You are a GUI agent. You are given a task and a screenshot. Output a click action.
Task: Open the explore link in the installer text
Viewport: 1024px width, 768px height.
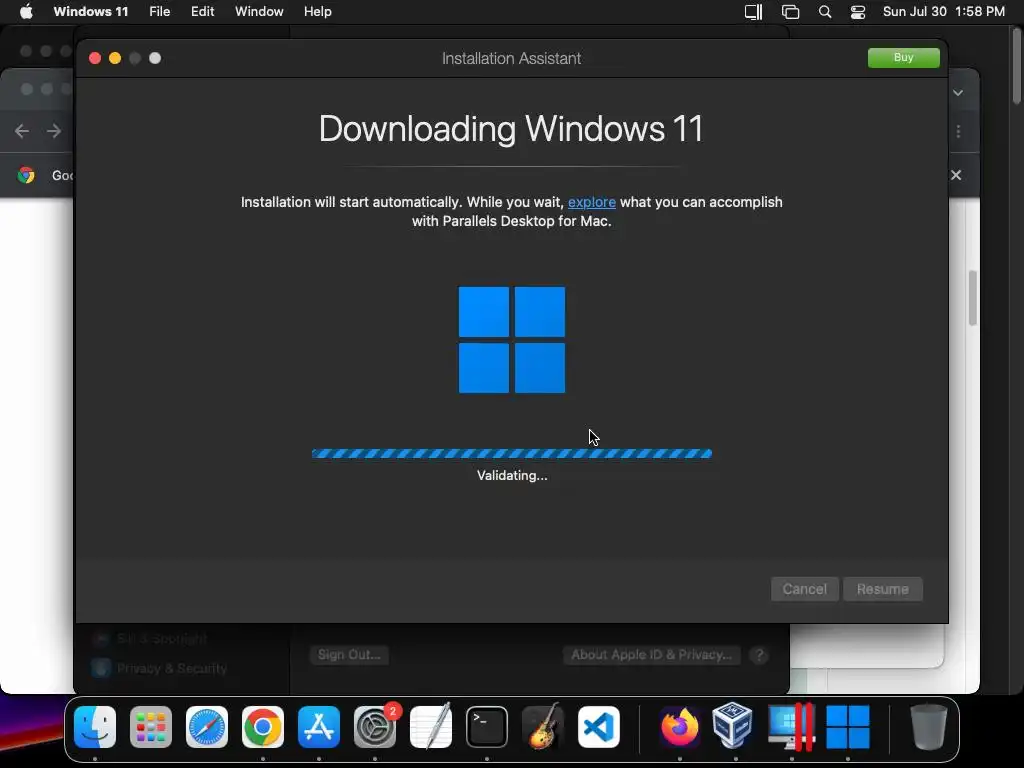[x=592, y=202]
